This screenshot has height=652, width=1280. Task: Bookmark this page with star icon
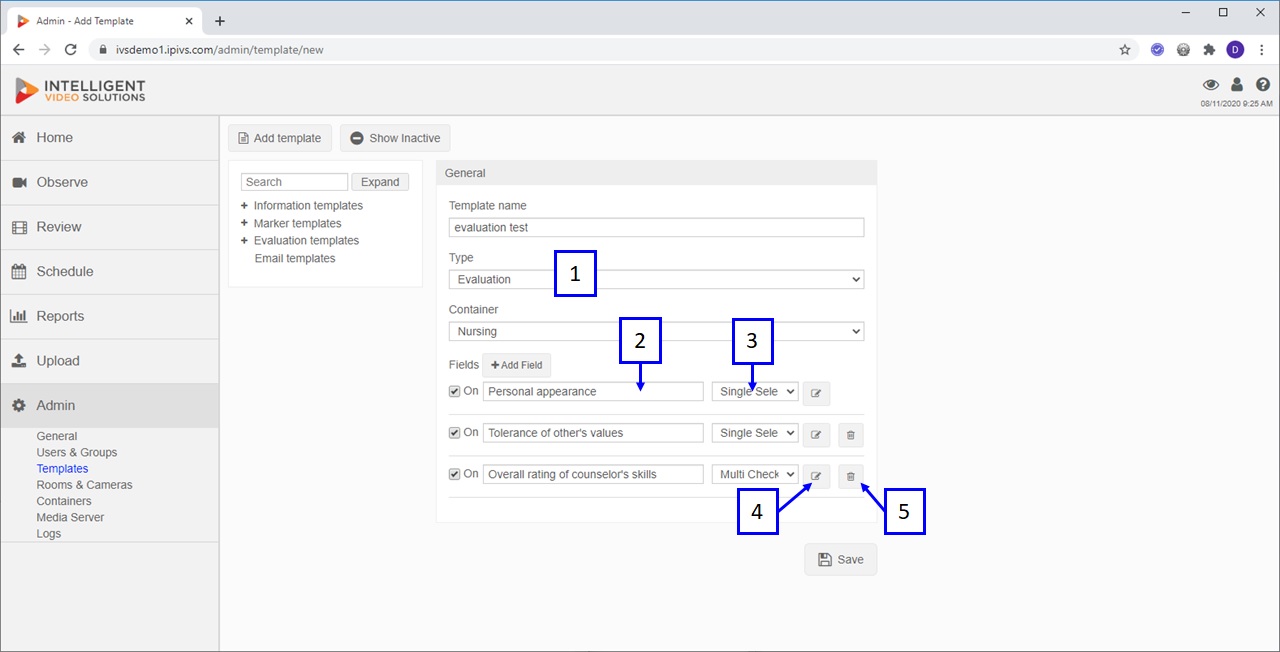(x=1125, y=49)
